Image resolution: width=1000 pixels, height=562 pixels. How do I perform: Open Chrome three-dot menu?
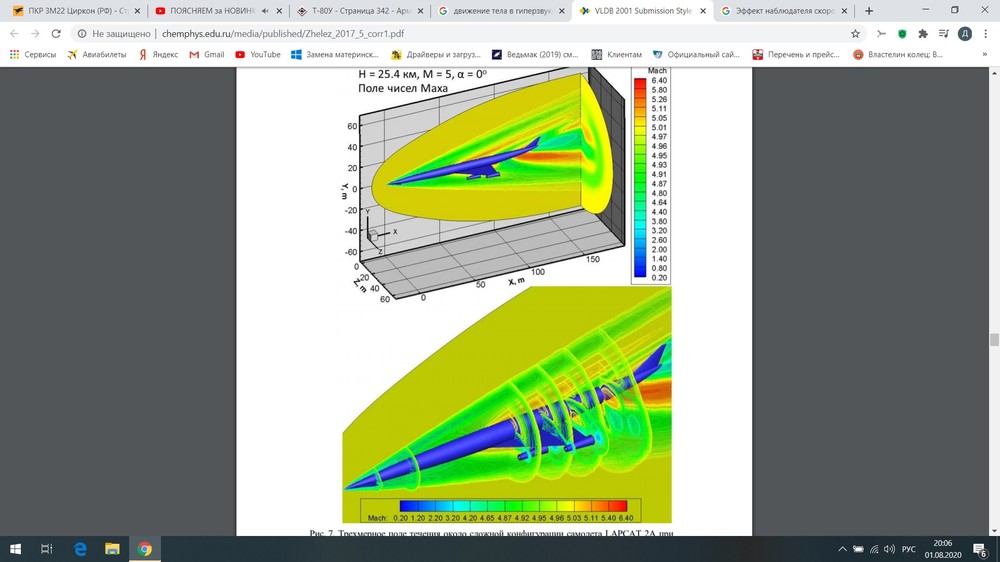coord(985,34)
